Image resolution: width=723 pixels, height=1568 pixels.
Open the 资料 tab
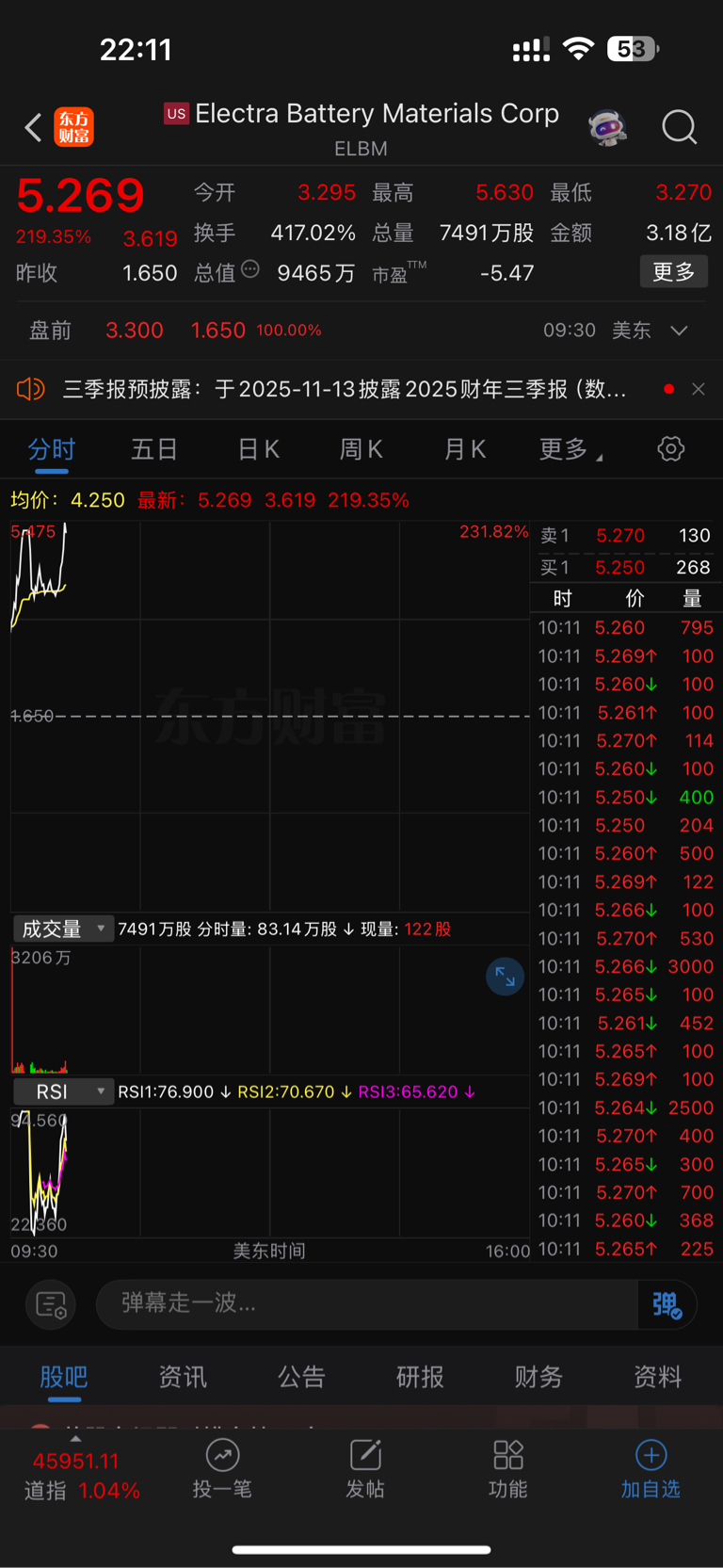pos(657,1377)
